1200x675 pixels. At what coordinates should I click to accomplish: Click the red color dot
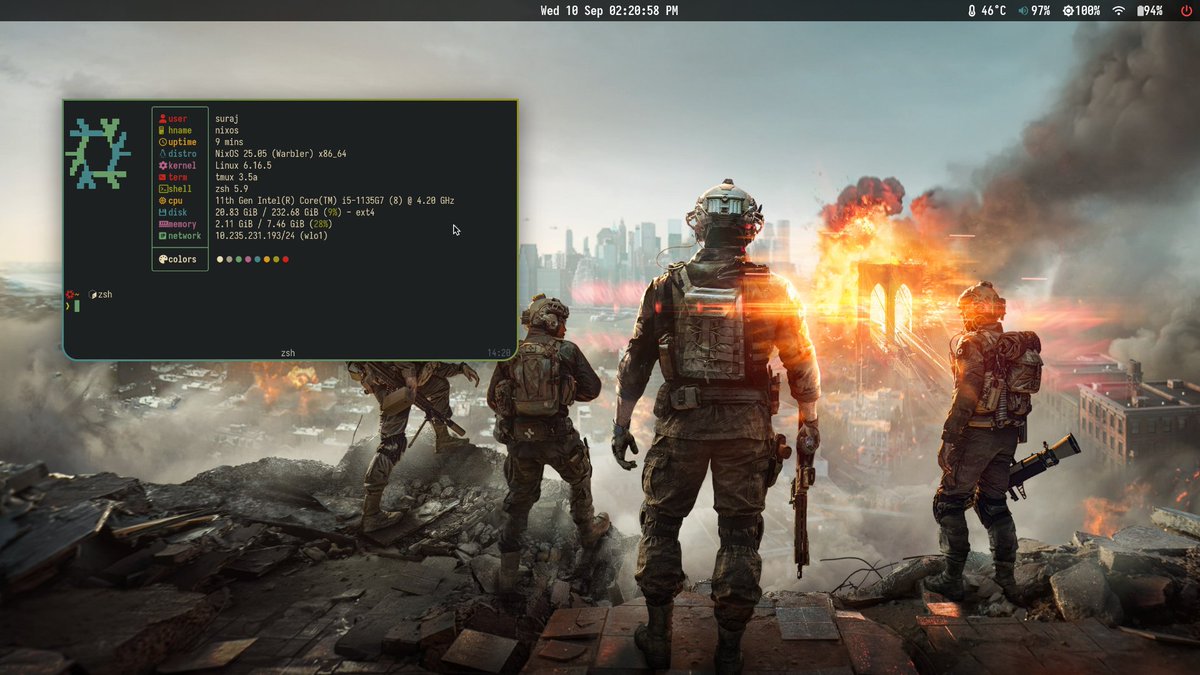pyautogui.click(x=286, y=259)
